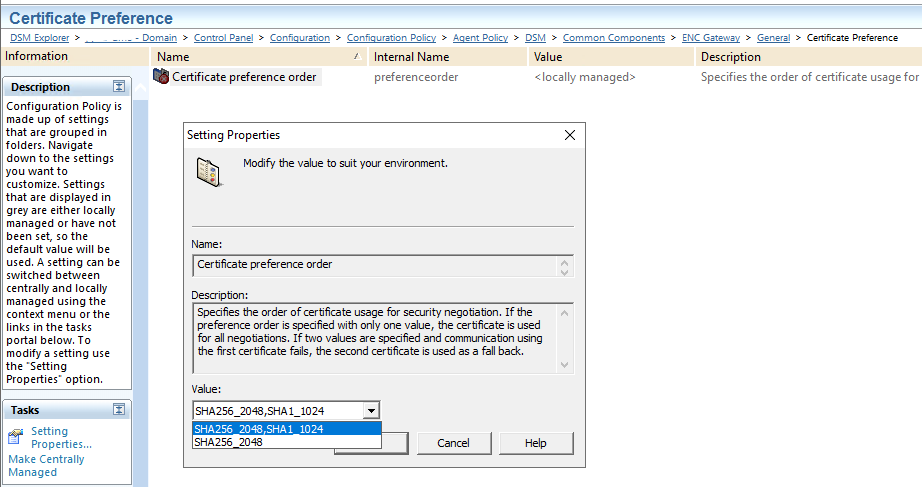Choose SHA256_2048 only option
The image size is (922, 487).
tap(287, 442)
